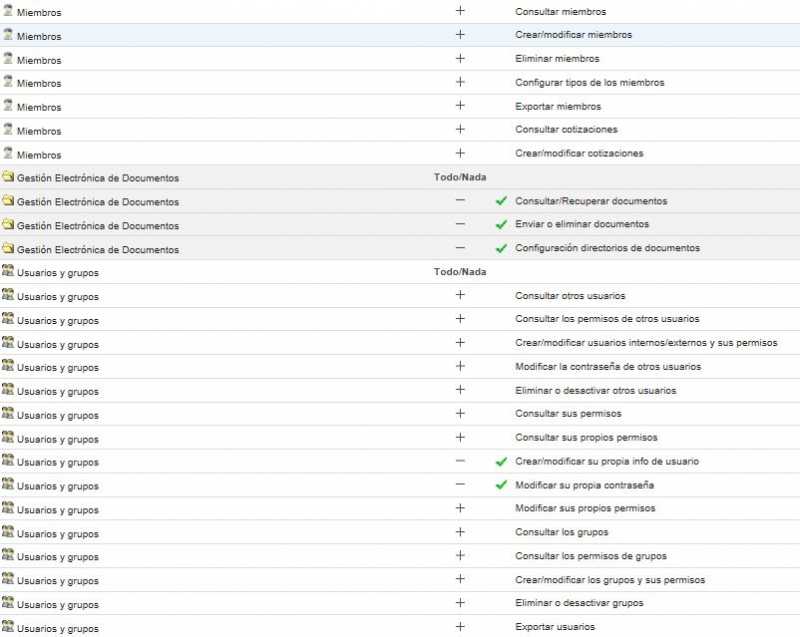Viewport: 800px width, 637px height.
Task: Click Eliminar o desactivar grupos text
Action: [579, 603]
